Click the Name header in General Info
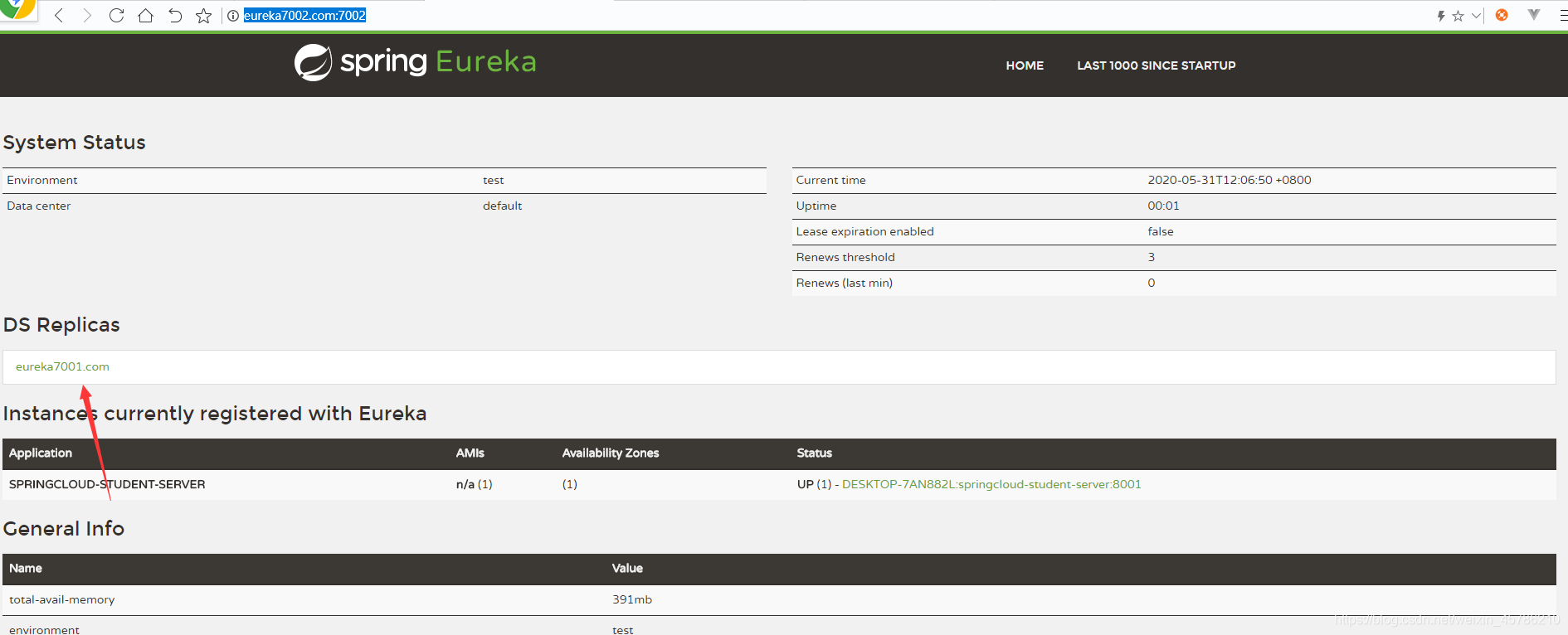 tap(26, 568)
